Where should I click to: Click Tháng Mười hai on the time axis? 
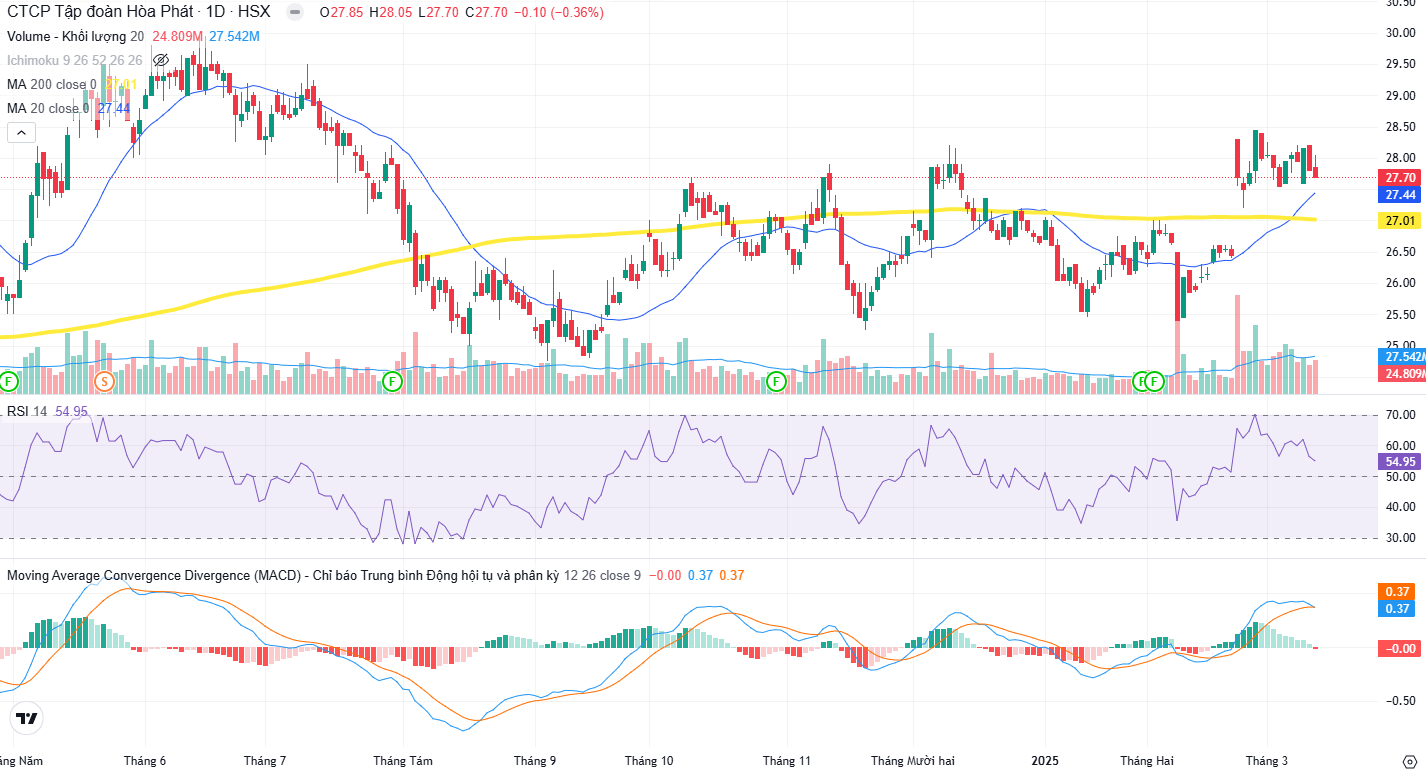coord(913,760)
